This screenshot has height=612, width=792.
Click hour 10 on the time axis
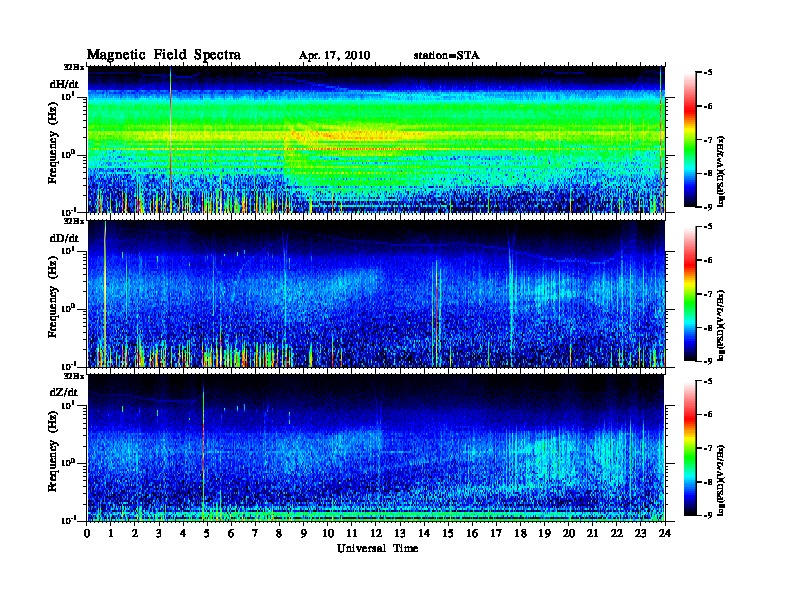(x=328, y=534)
